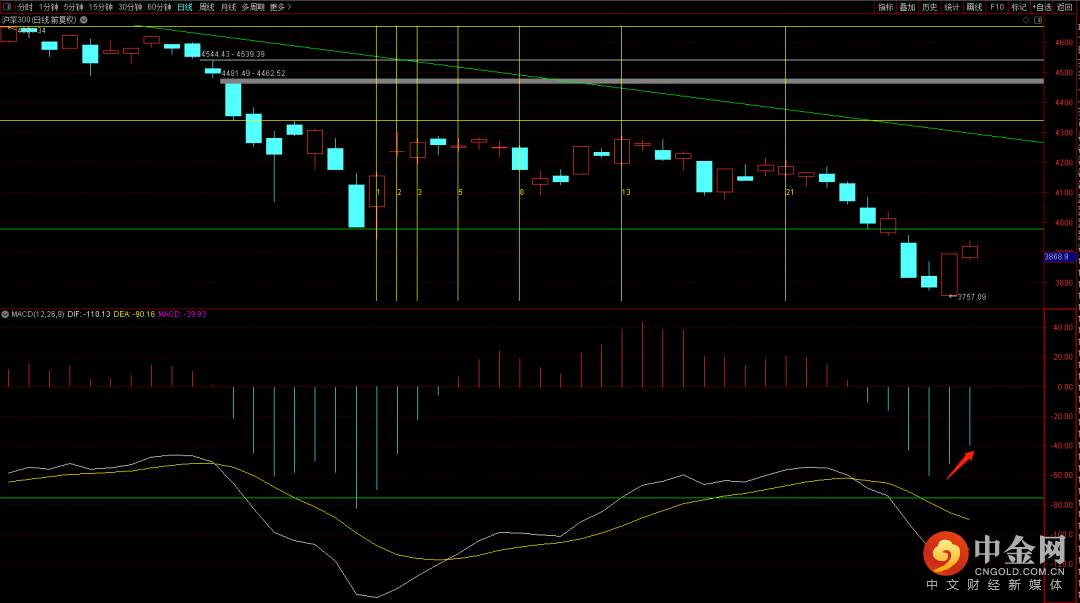Open the 分时 intraday tab

pyautogui.click(x=25, y=7)
